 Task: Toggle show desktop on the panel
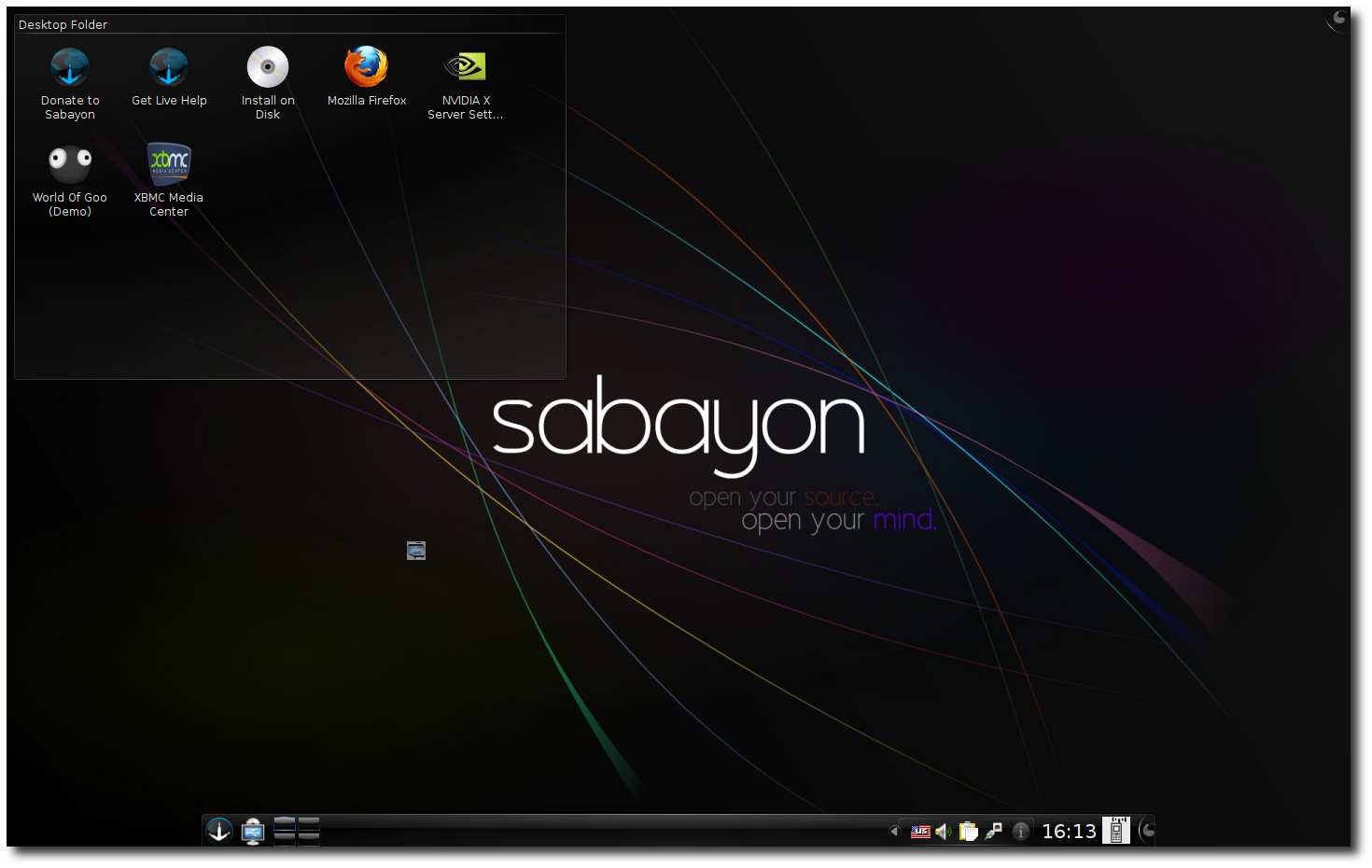pos(252,830)
